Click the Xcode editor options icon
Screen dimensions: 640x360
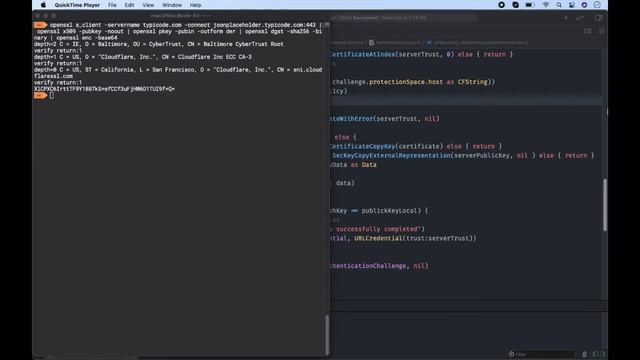(x=588, y=31)
